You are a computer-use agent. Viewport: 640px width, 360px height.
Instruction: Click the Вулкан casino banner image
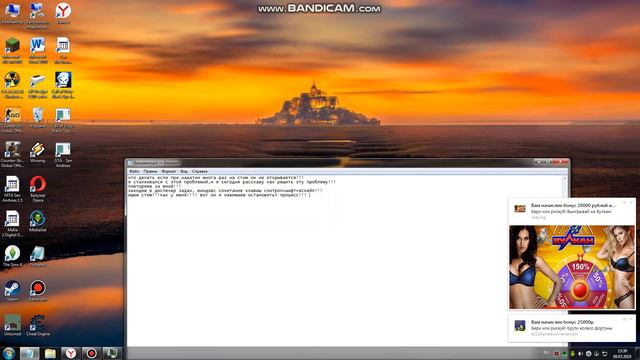[572, 267]
